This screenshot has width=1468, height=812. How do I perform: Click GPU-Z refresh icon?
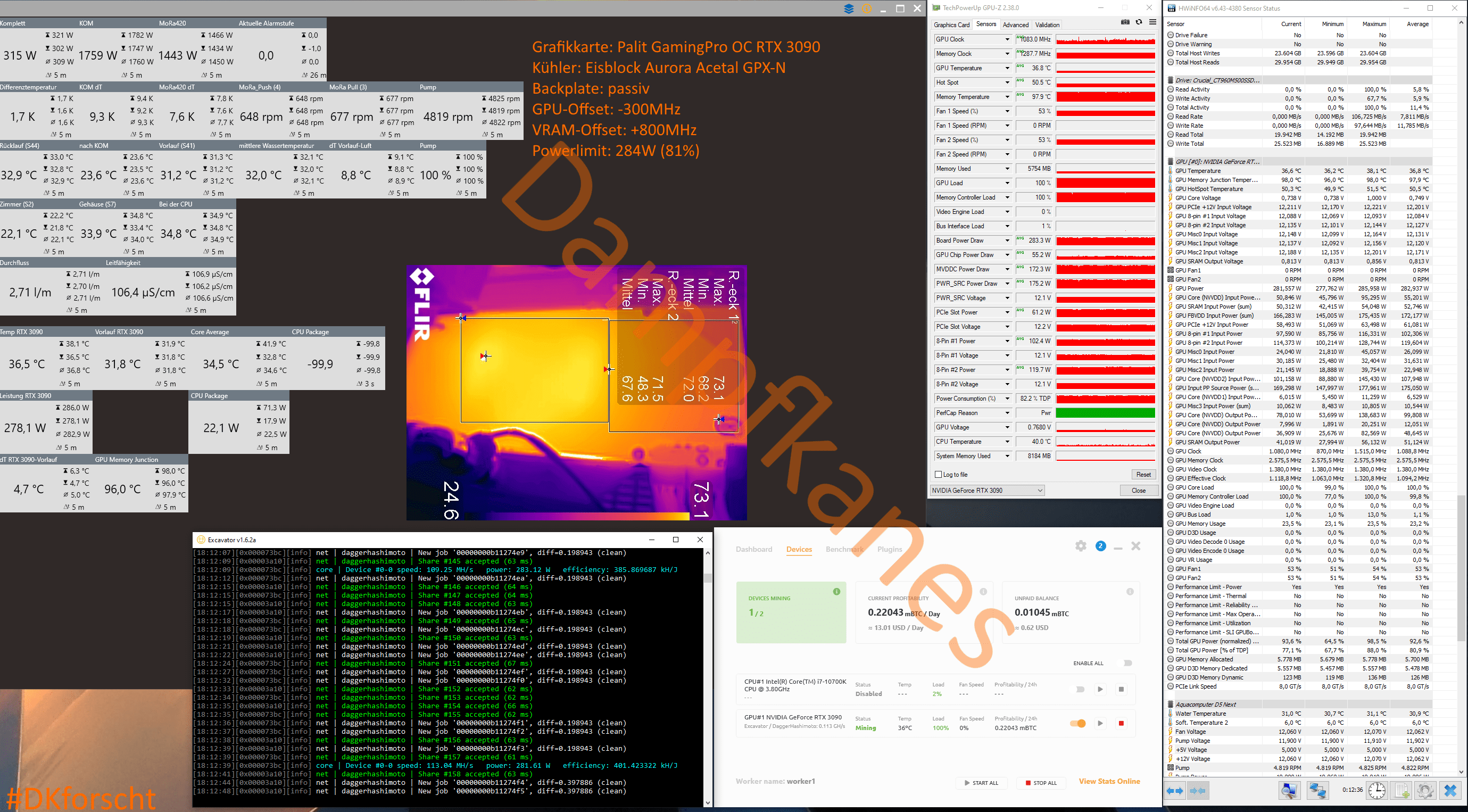click(1139, 22)
